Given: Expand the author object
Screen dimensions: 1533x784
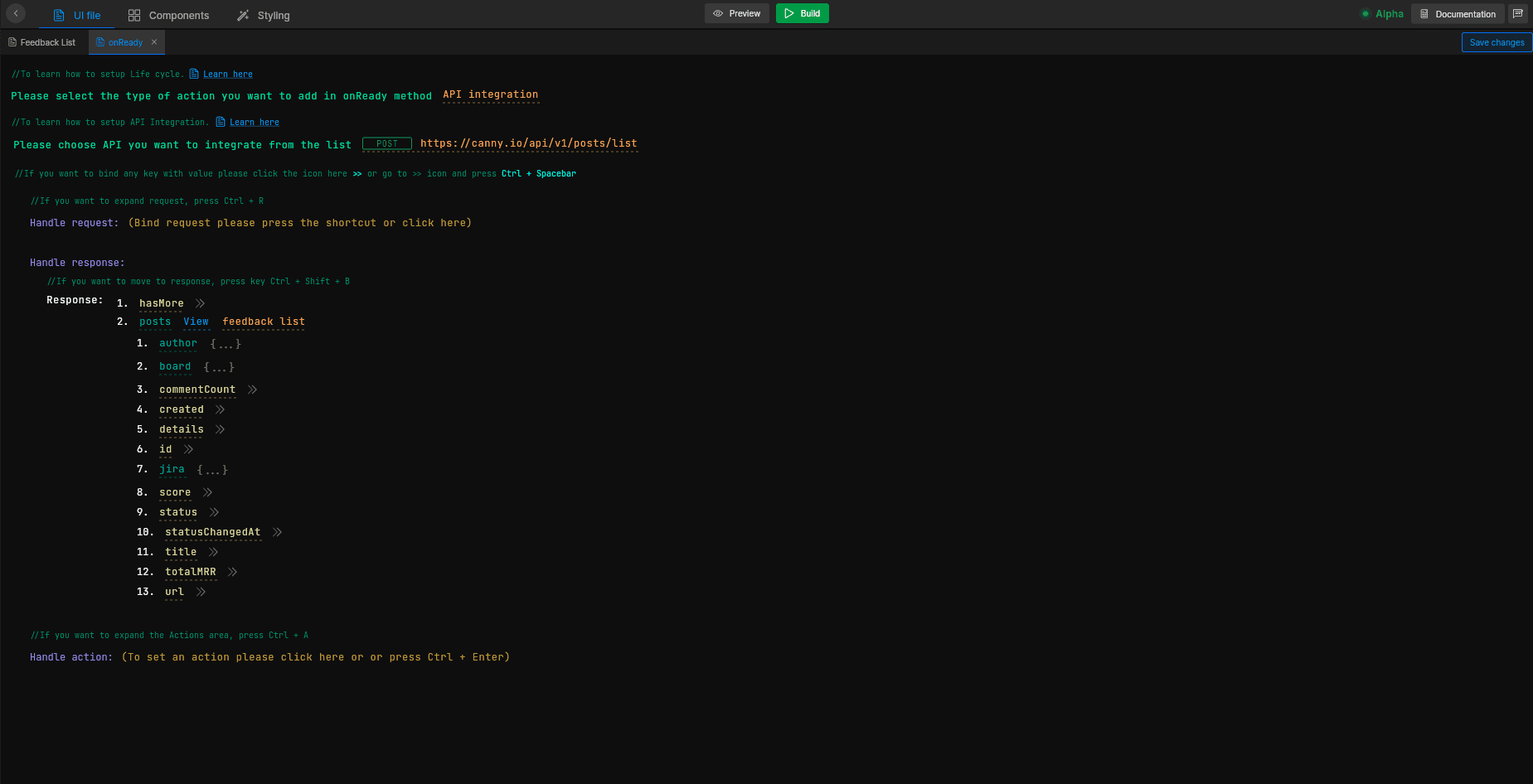Looking at the screenshot, I should click(x=226, y=343).
